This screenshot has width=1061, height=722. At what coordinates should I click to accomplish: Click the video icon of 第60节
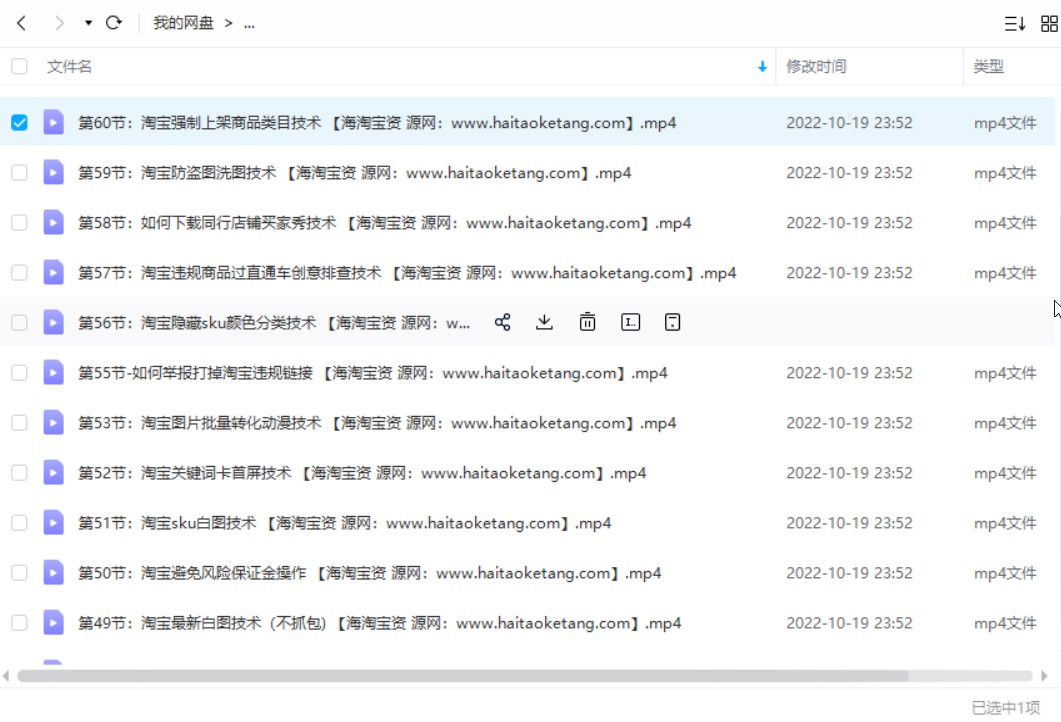53,122
